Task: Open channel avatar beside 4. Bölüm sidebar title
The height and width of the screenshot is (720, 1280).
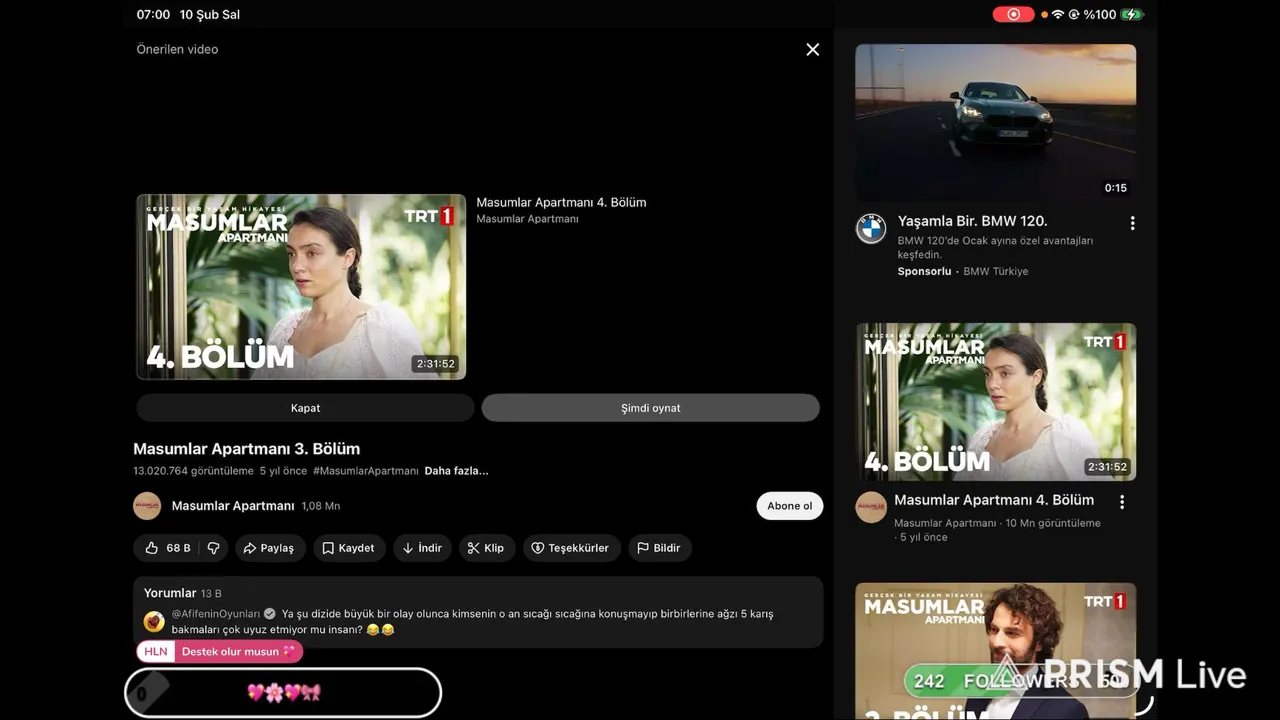Action: click(x=871, y=507)
